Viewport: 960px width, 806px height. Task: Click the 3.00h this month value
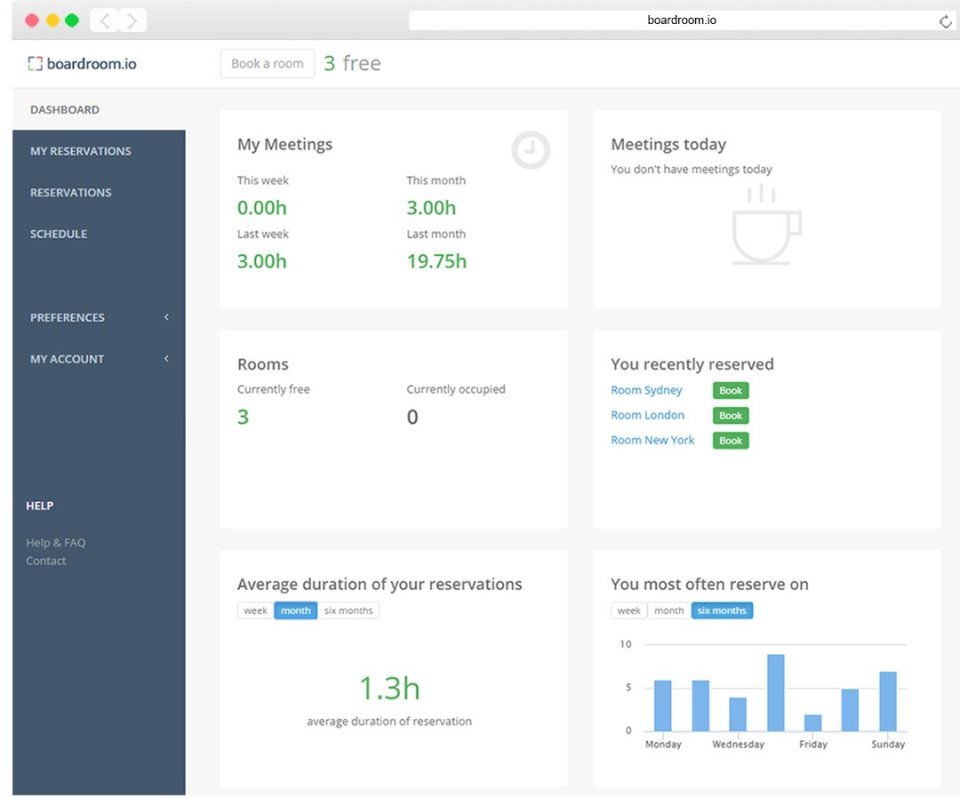click(x=431, y=208)
